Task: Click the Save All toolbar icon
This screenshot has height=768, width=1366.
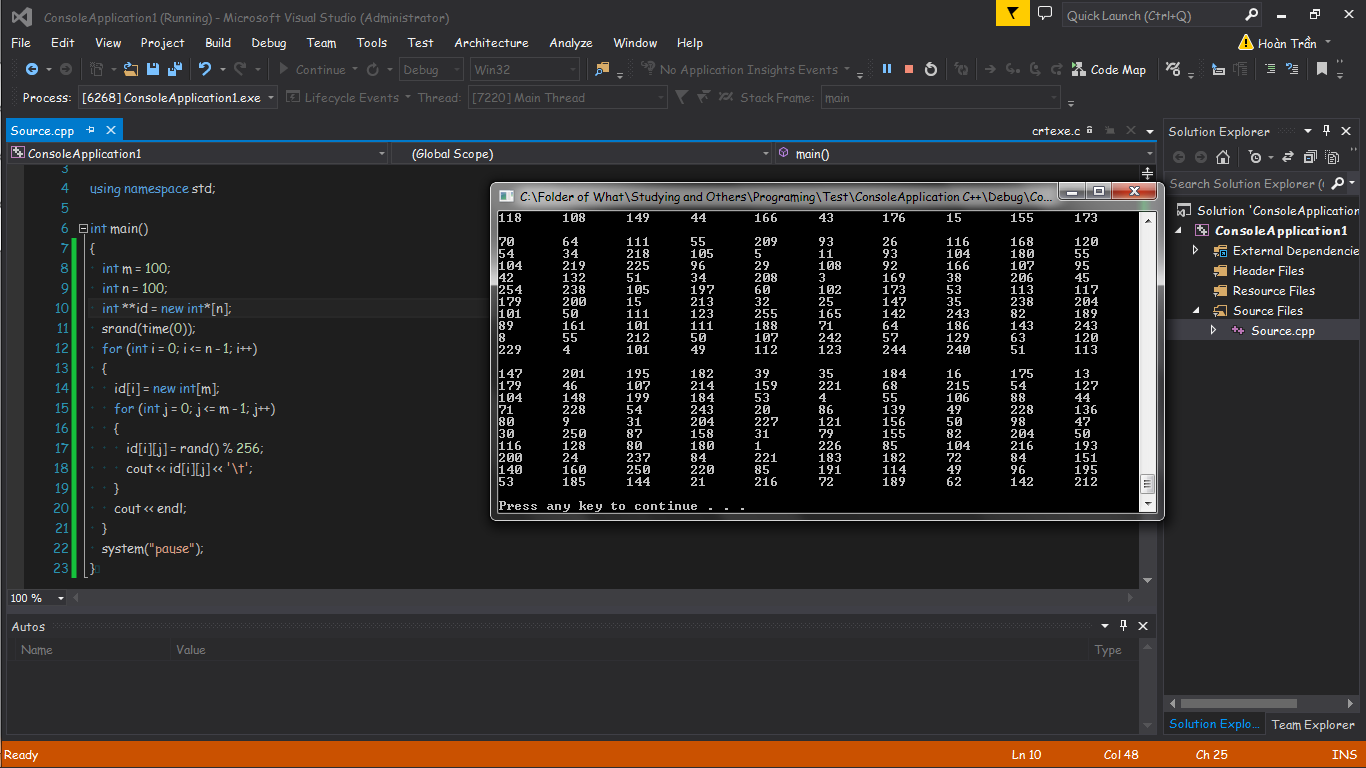Action: tap(175, 69)
